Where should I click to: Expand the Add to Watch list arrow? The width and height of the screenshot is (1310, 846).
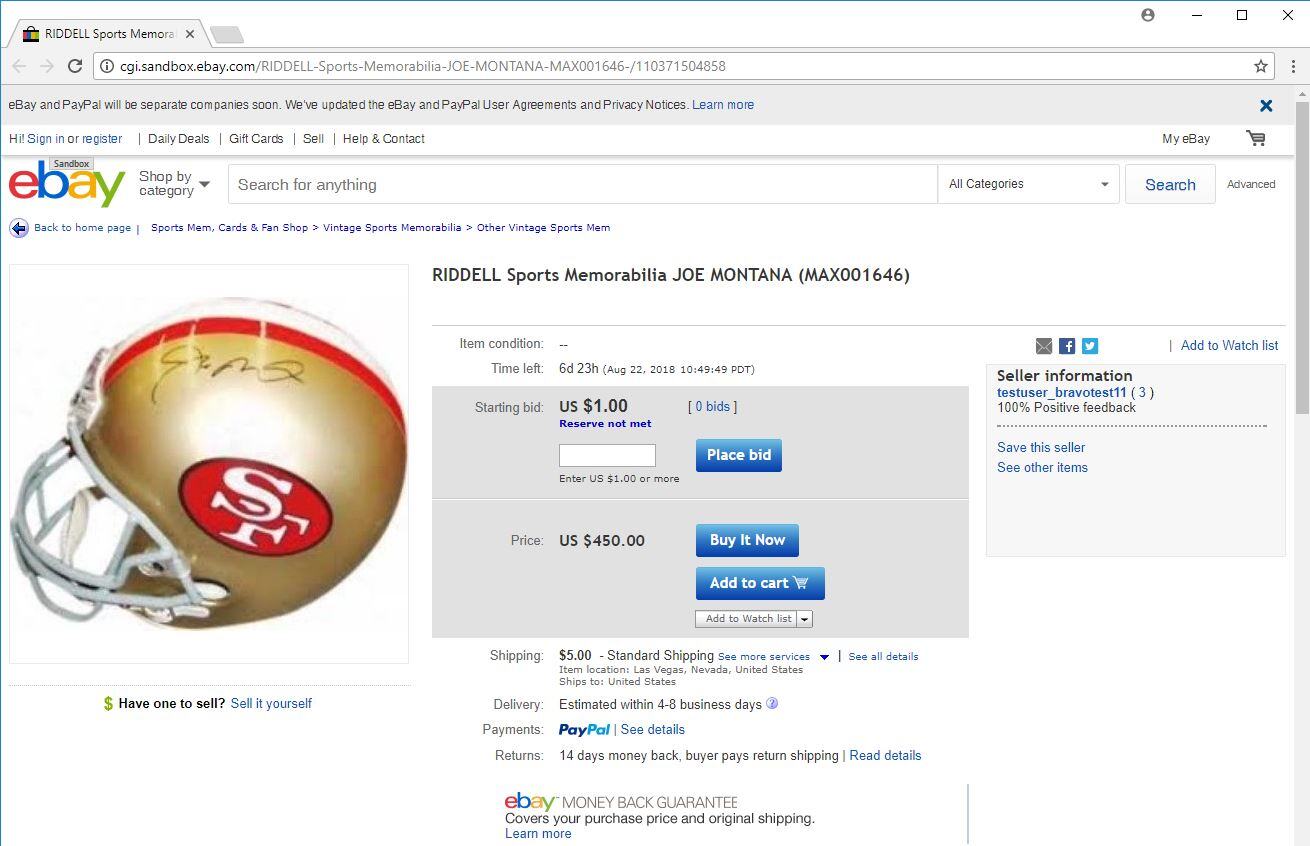[805, 619]
